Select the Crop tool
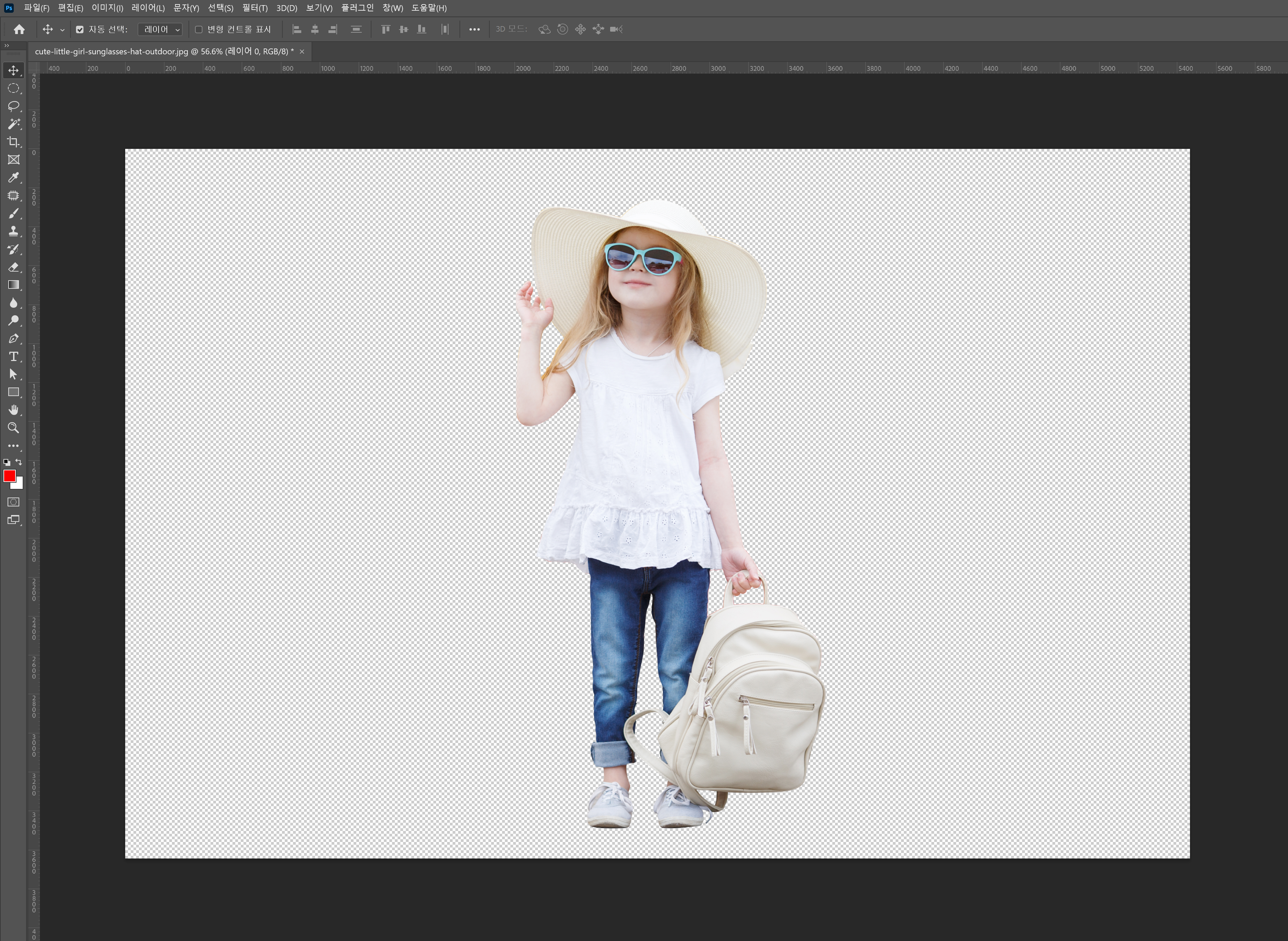1288x941 pixels. click(14, 142)
